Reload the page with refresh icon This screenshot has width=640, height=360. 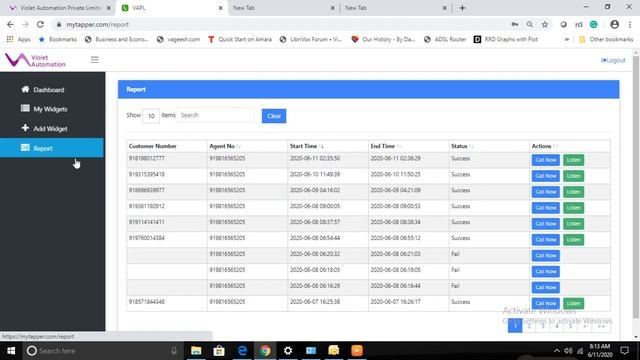click(x=40, y=24)
